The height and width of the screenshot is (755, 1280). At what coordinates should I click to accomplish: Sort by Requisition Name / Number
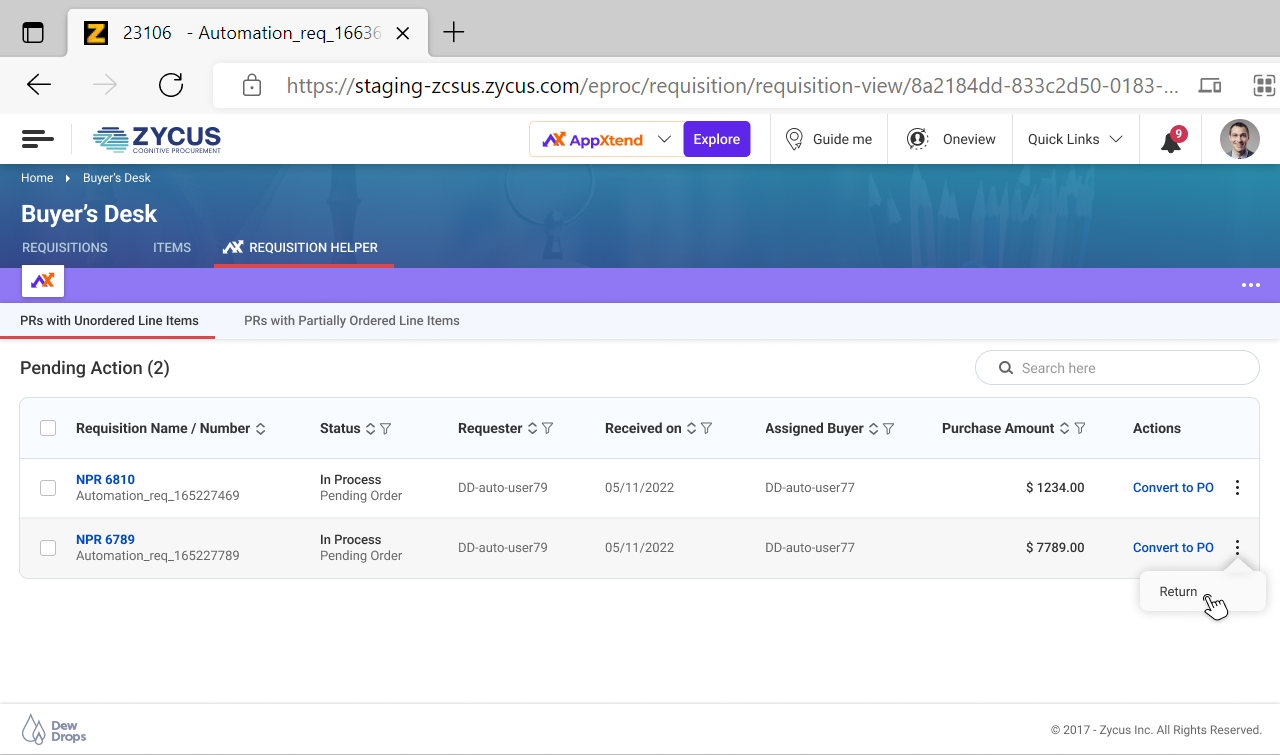point(261,429)
